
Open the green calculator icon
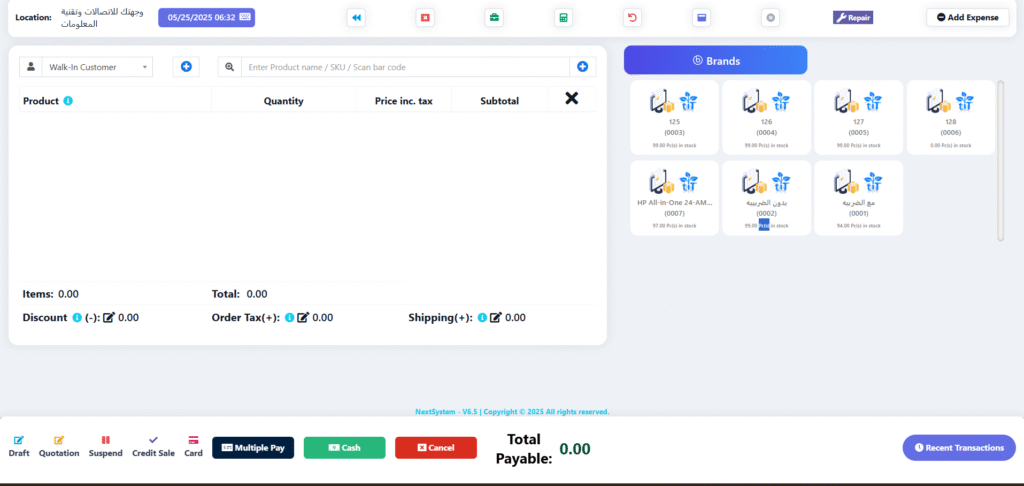pyautogui.click(x=563, y=18)
